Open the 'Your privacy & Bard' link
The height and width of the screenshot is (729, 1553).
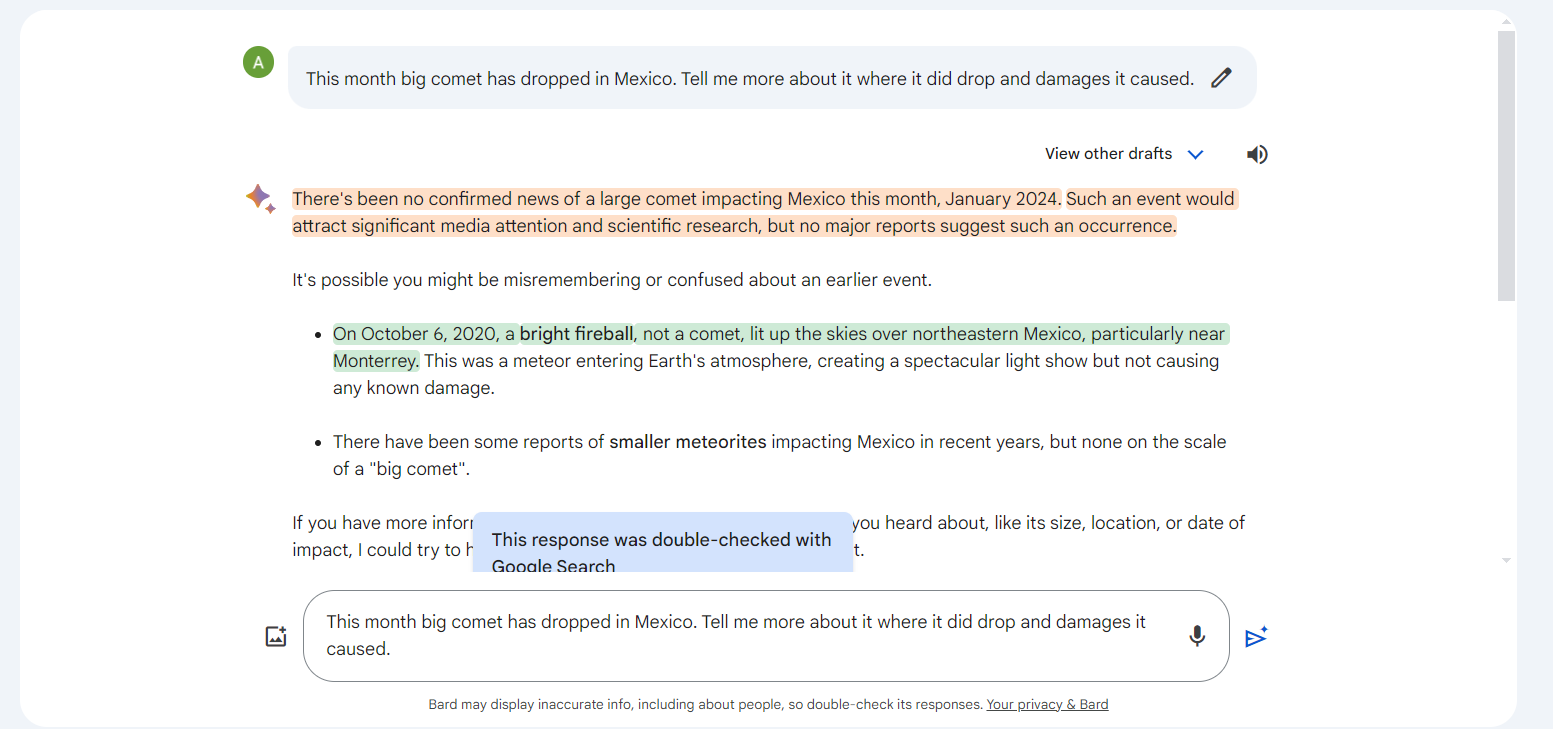click(x=1047, y=704)
